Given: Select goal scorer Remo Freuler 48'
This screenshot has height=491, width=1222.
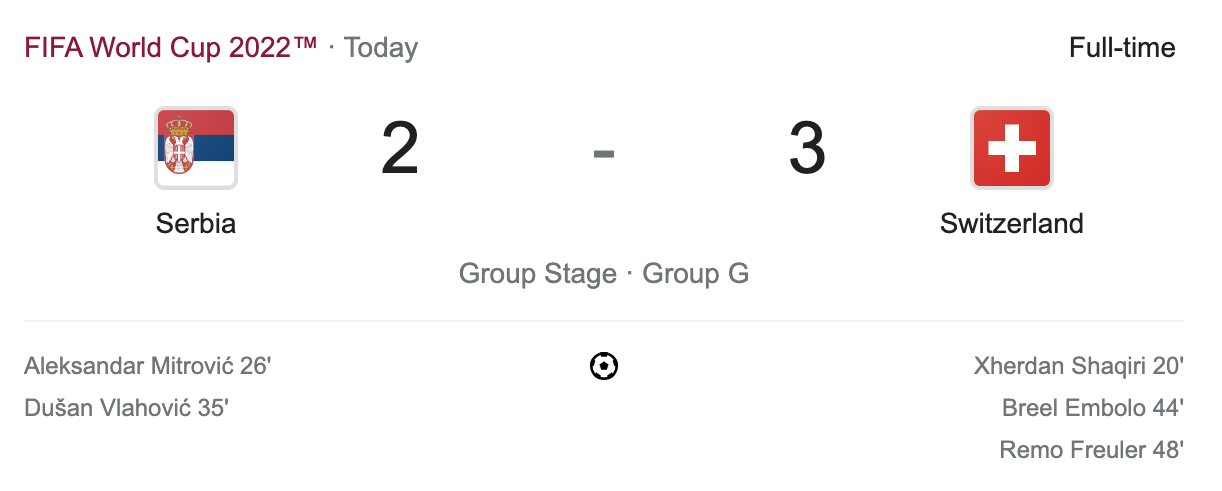Looking at the screenshot, I should [x=1091, y=450].
